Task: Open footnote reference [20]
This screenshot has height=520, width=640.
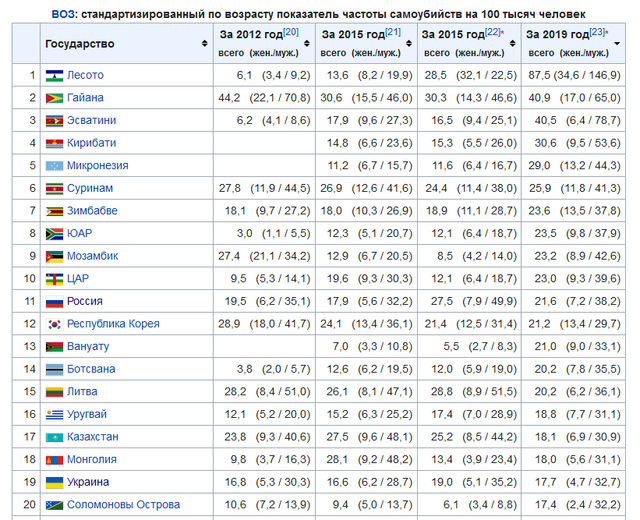Action: tap(291, 32)
